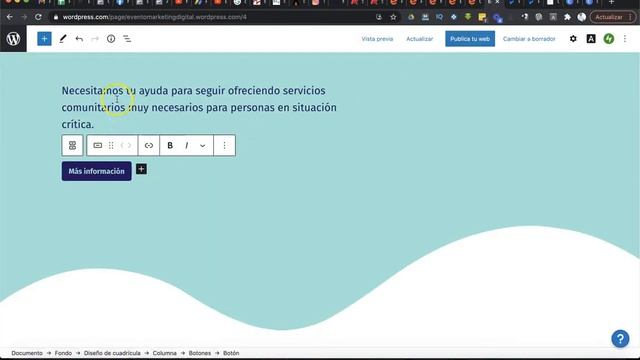The width and height of the screenshot is (640, 360).
Task: Select Columna in the breadcrumb
Action: click(x=164, y=353)
